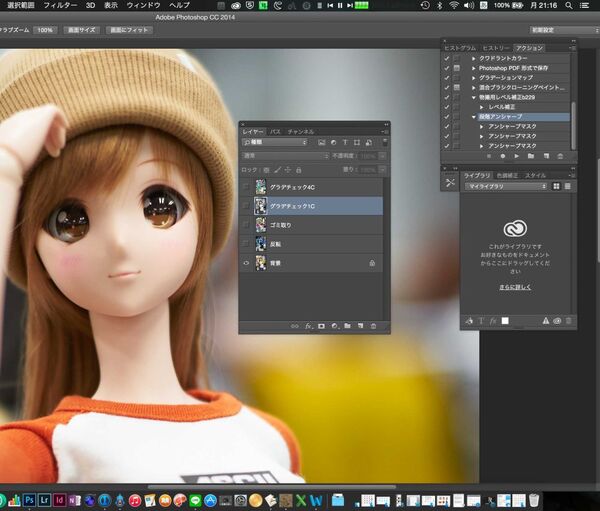Open the フィルター menu

pos(60,5)
